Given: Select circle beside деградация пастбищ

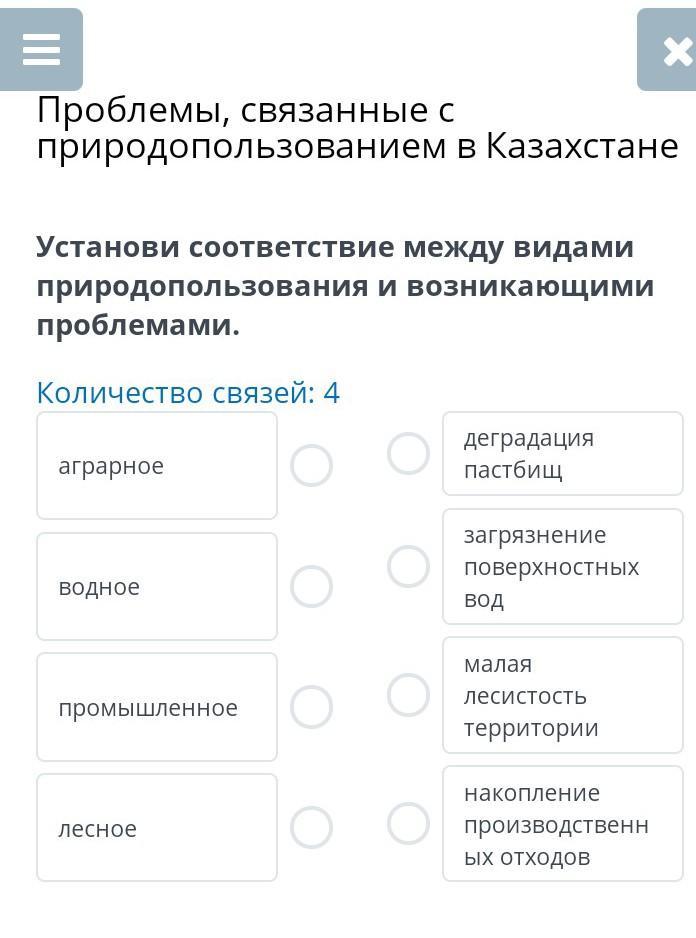Looking at the screenshot, I should pos(408,454).
